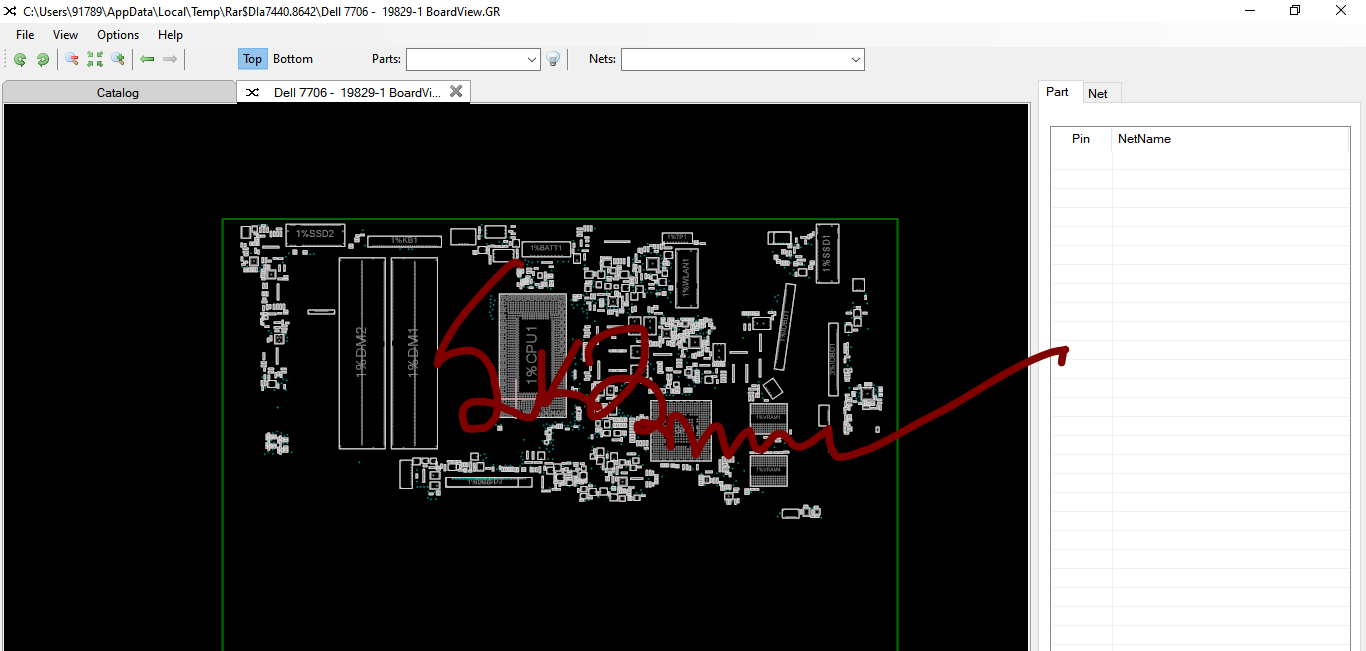
Task: Click the lightbulb highlight icon next to Parts
Action: point(552,60)
